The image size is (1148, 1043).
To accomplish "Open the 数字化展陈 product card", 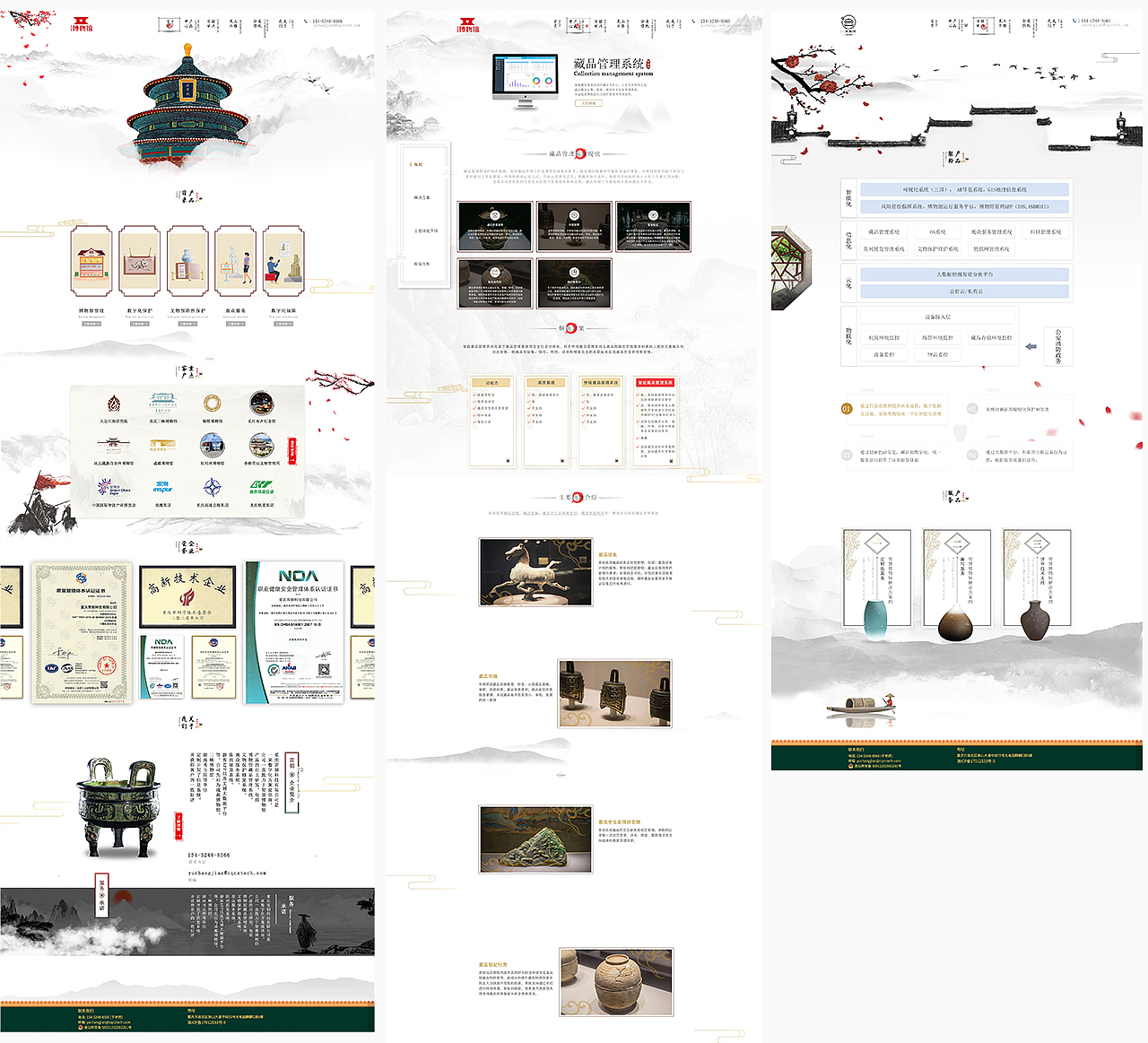I will pos(284,261).
